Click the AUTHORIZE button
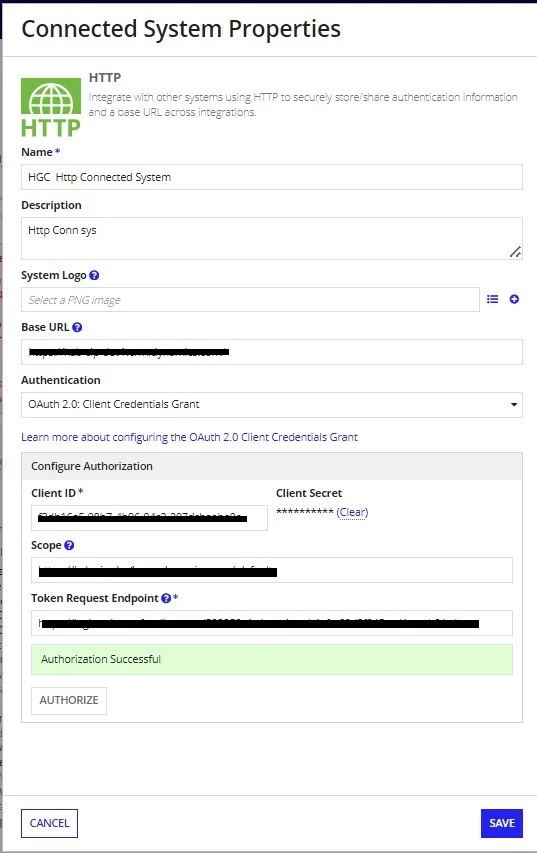 (x=69, y=700)
